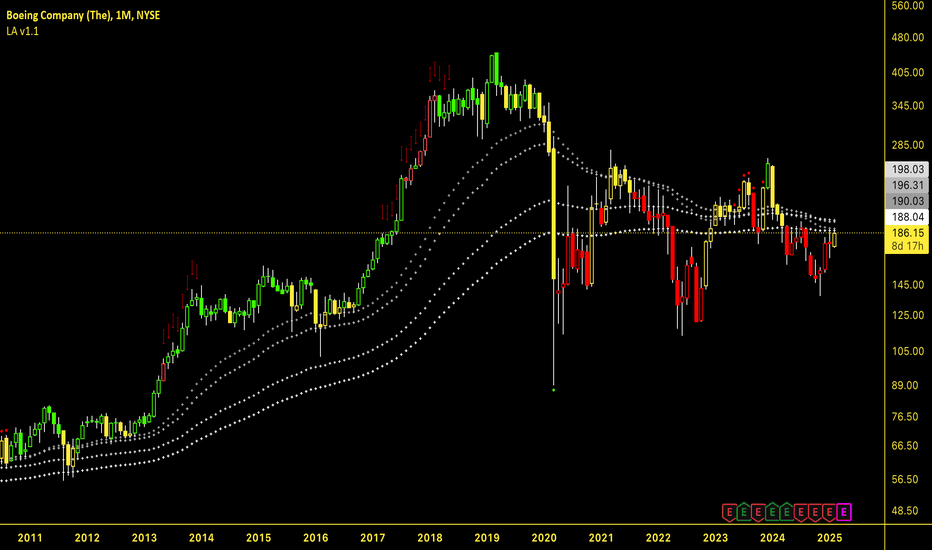Image resolution: width=932 pixels, height=550 pixels.
Task: Click the 105.00 price axis value
Action: tap(908, 352)
